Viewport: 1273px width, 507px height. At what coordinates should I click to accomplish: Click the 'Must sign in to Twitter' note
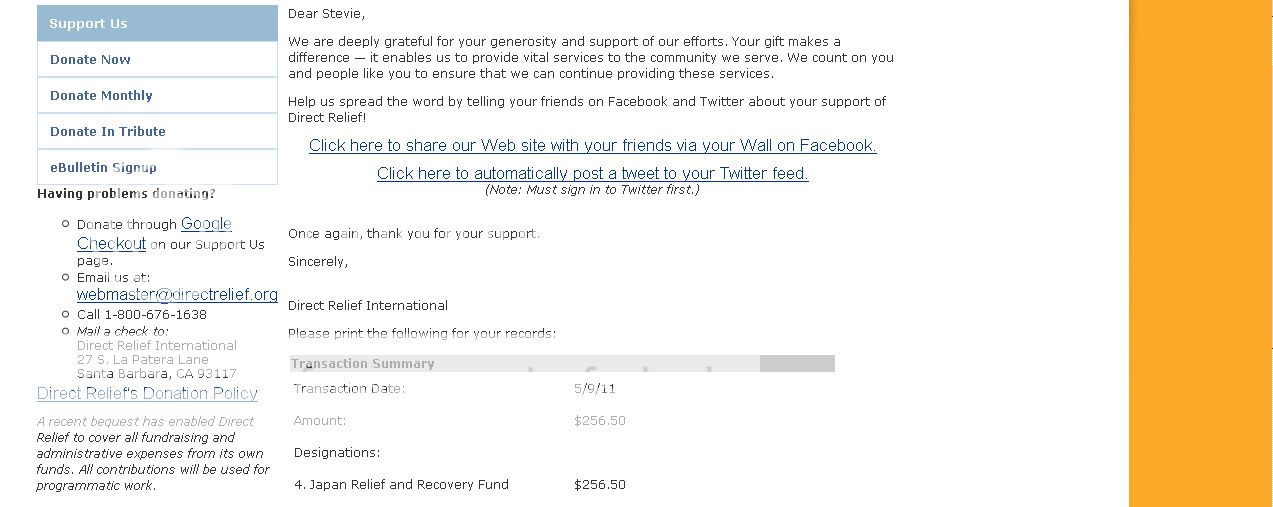[x=592, y=190]
